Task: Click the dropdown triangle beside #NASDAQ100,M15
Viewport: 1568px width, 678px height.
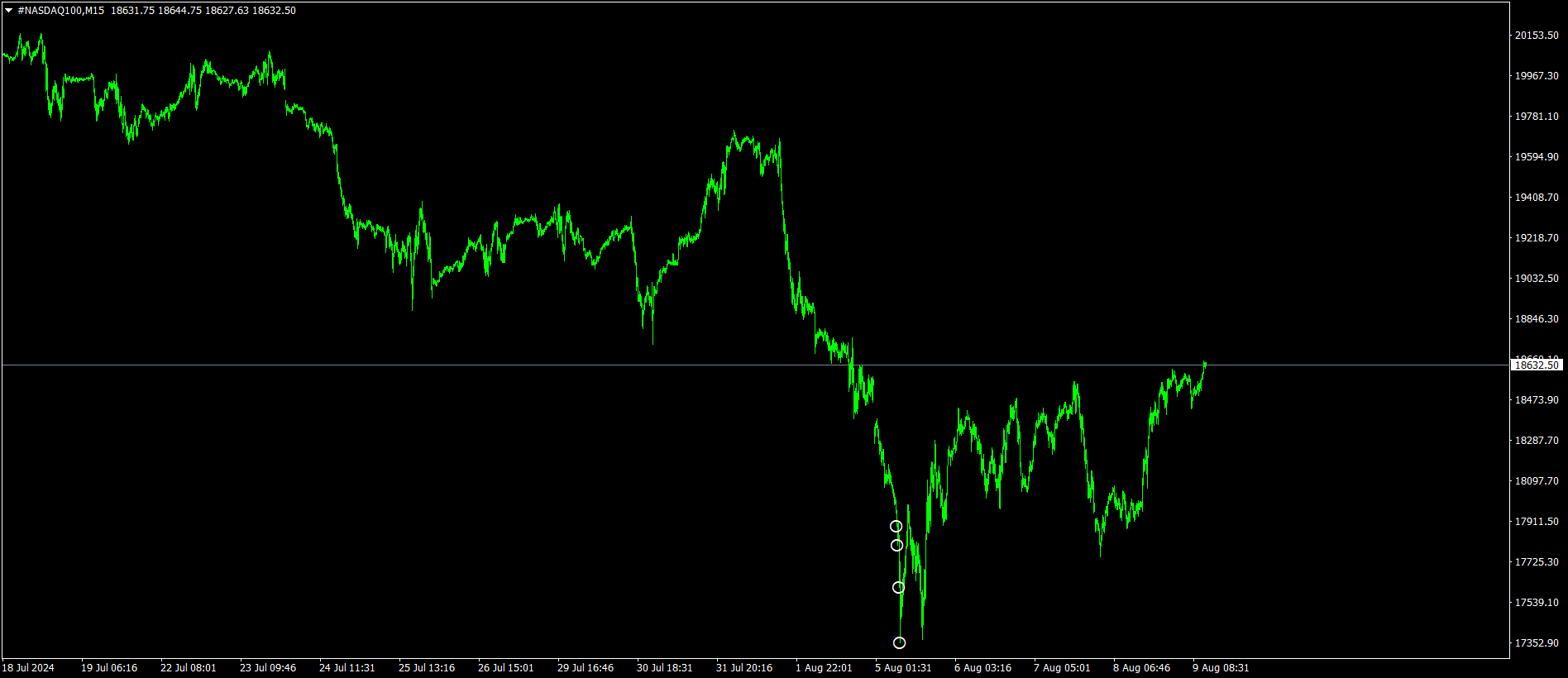Action: [x=8, y=11]
